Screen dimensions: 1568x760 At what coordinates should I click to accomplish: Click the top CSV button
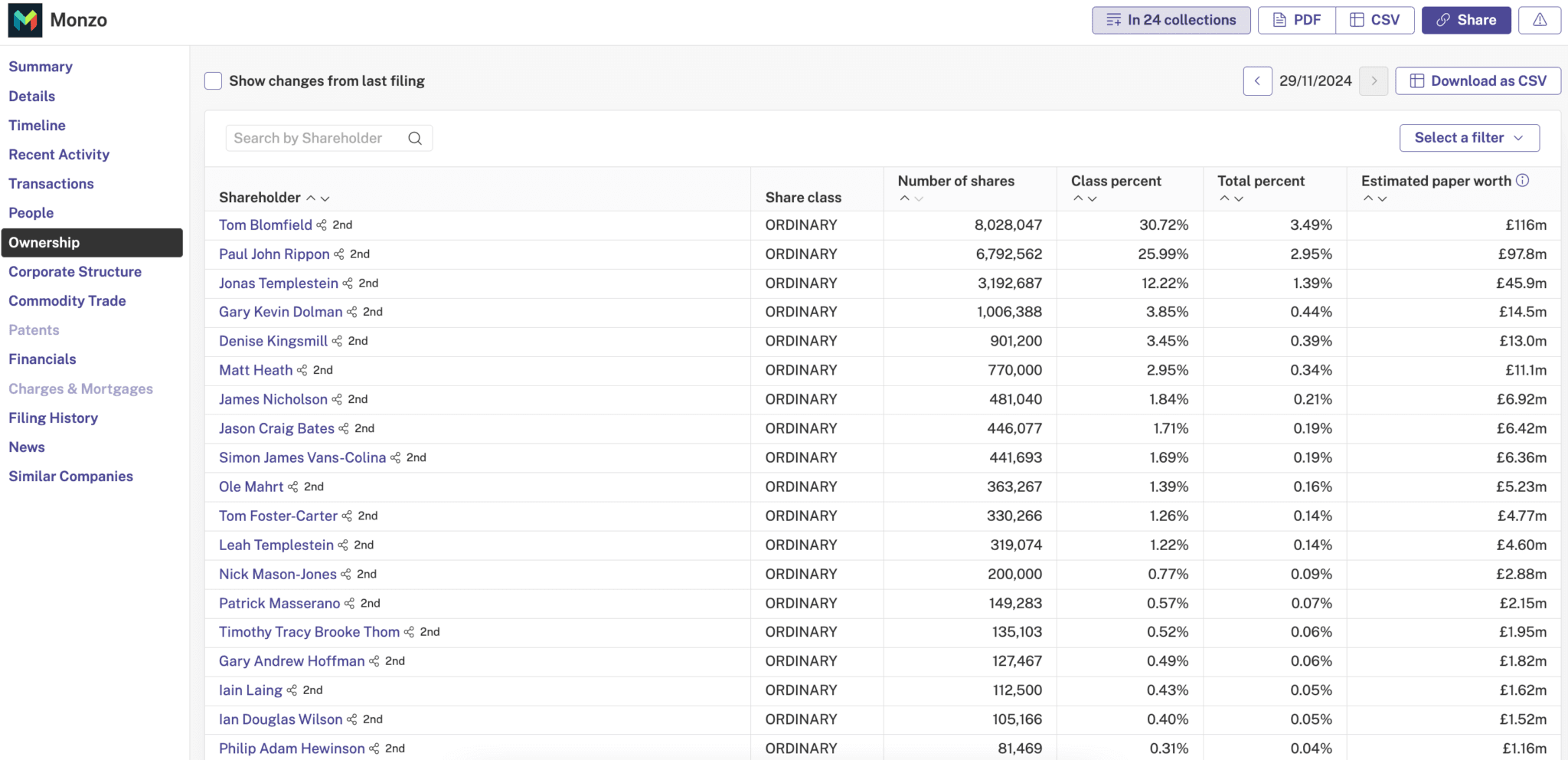pyautogui.click(x=1375, y=20)
